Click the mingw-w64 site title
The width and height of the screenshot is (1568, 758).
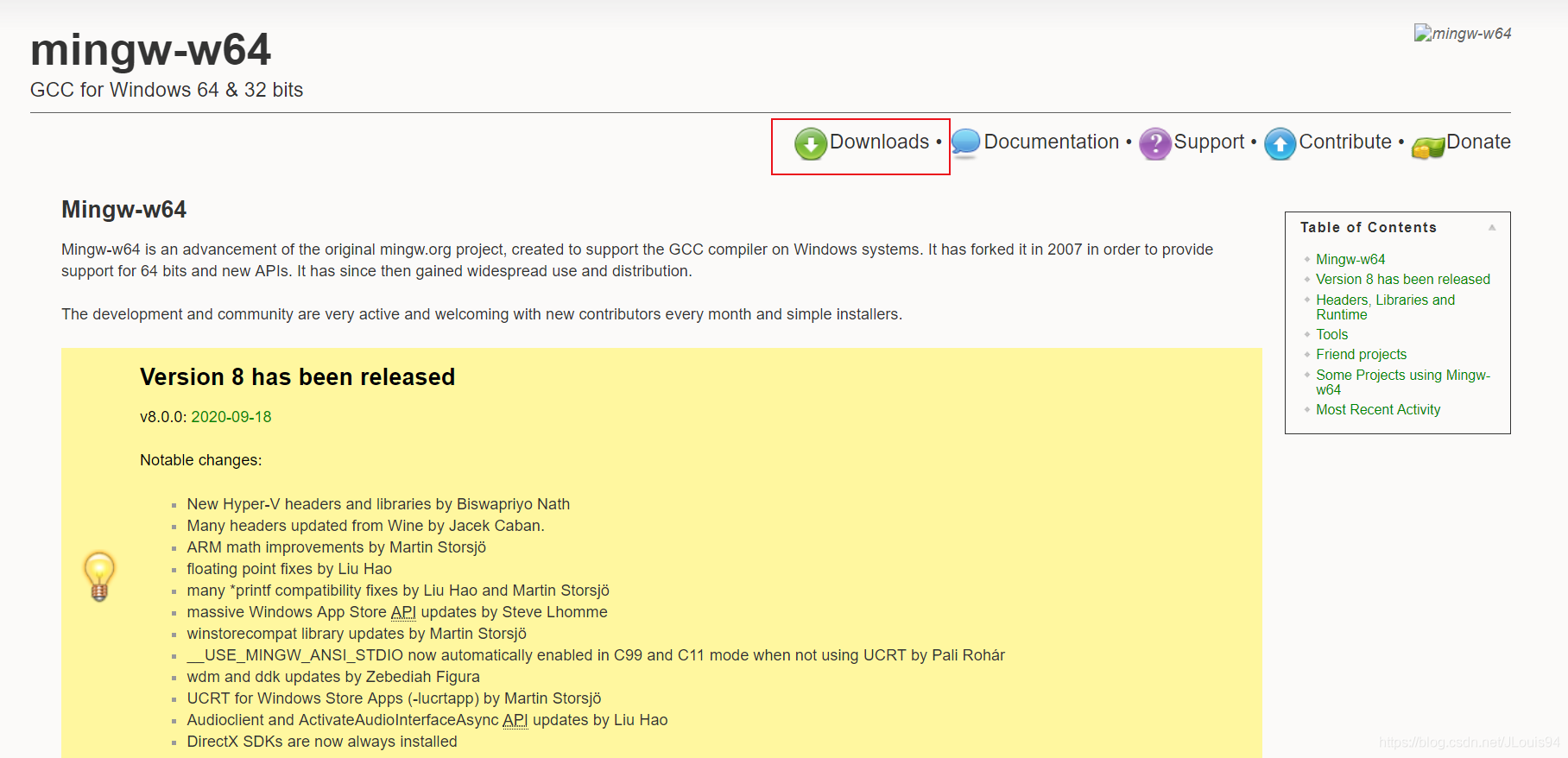150,49
